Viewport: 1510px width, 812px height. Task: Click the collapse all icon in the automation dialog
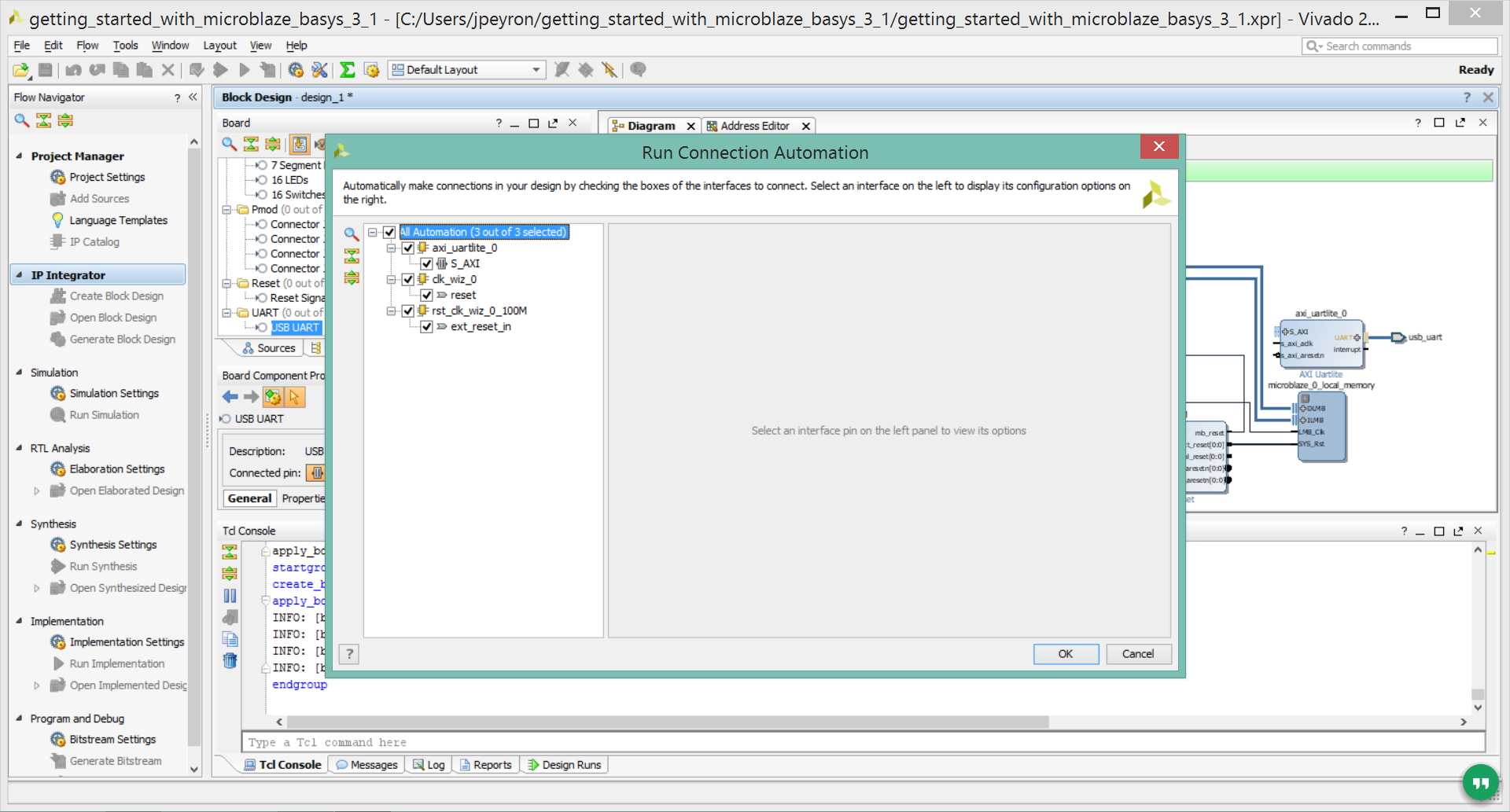coord(351,255)
